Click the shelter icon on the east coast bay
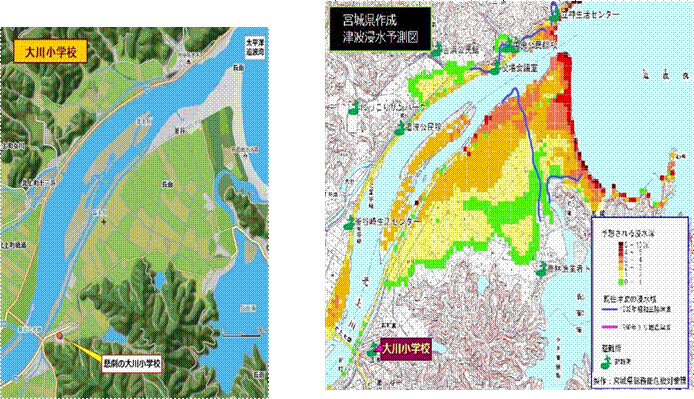Image resolution: width=694 pixels, height=399 pixels. 541,268
